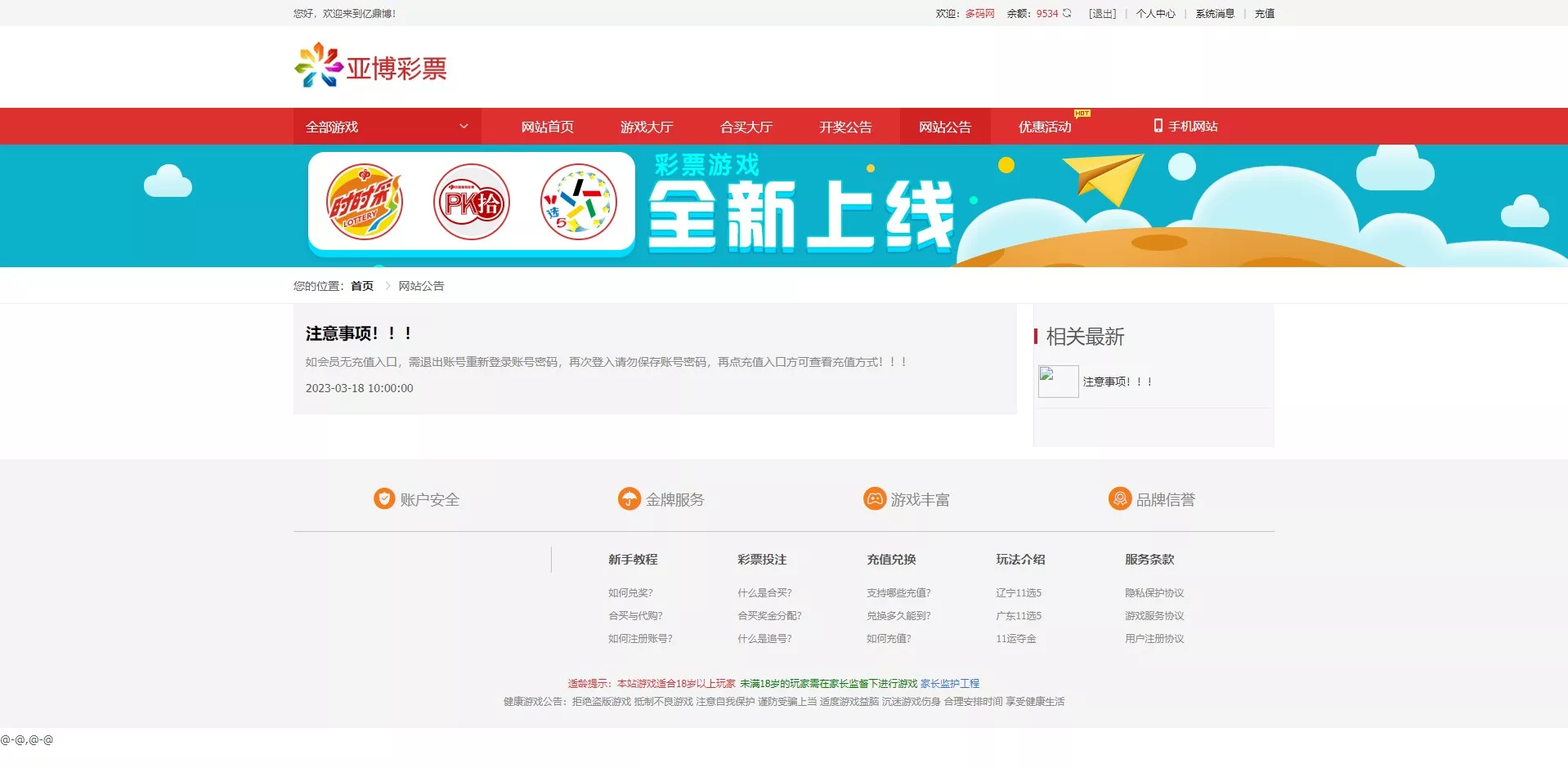Click 首页 in the breadcrumb

361,285
